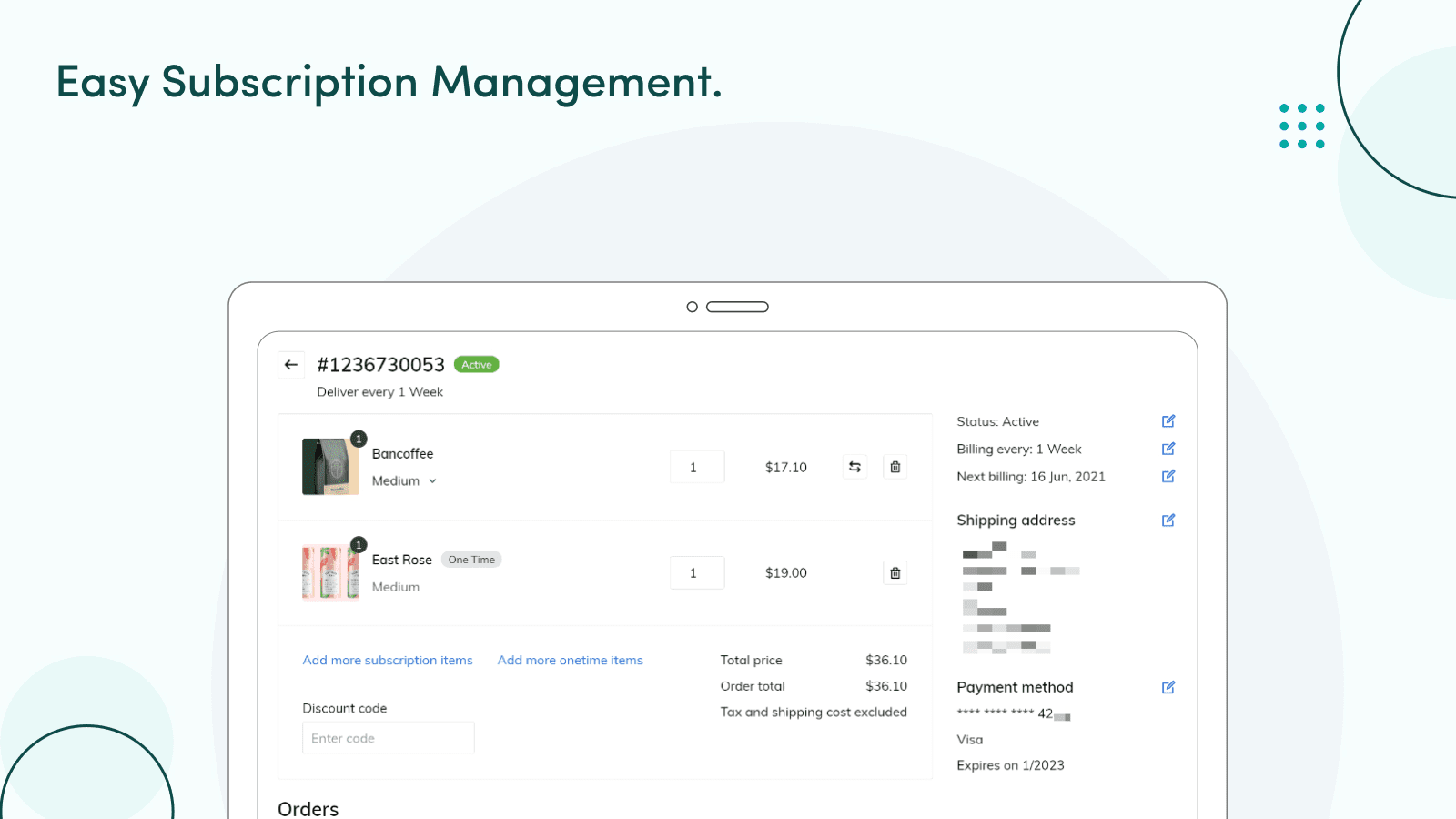Edit the next billing date
Screen dimensions: 1456x819
pyautogui.click(x=1168, y=476)
